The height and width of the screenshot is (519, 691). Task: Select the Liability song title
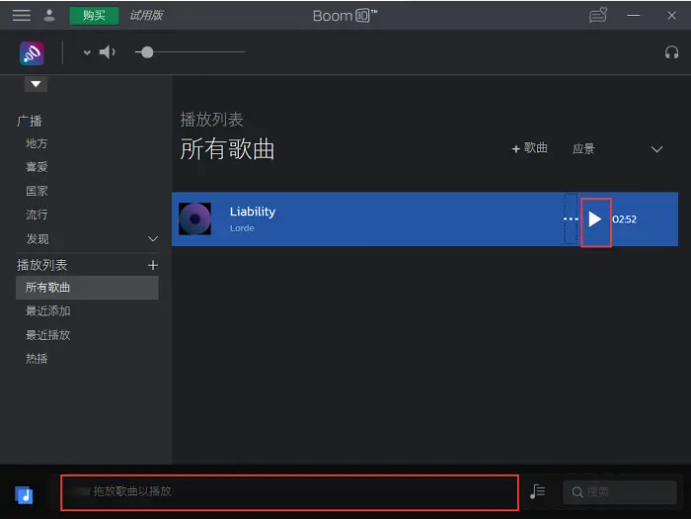(x=253, y=212)
